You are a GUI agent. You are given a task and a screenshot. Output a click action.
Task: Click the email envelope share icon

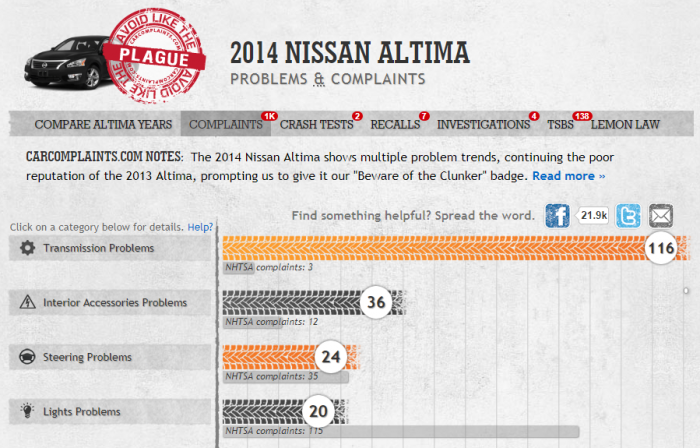click(661, 215)
